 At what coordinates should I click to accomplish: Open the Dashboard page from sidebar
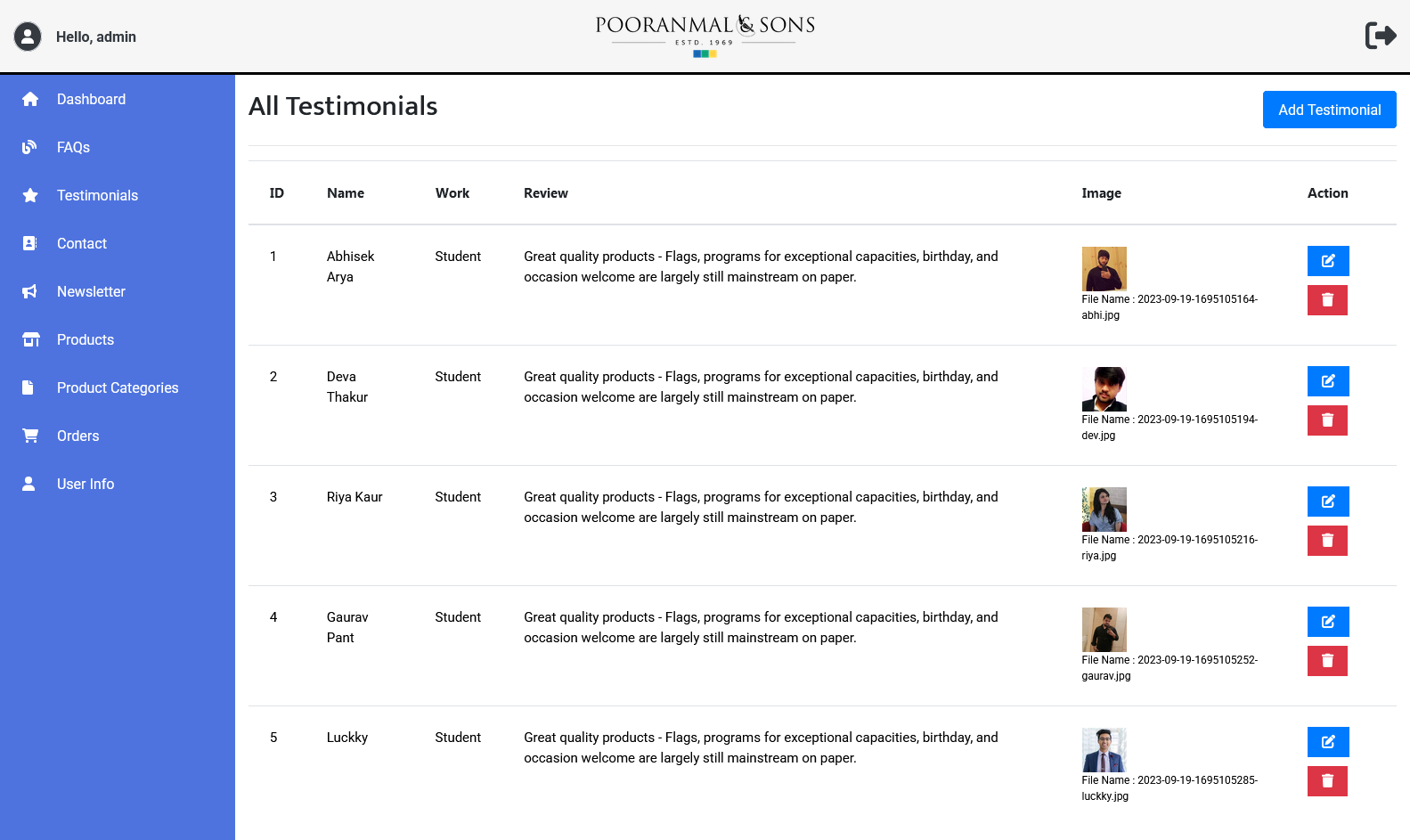click(91, 99)
